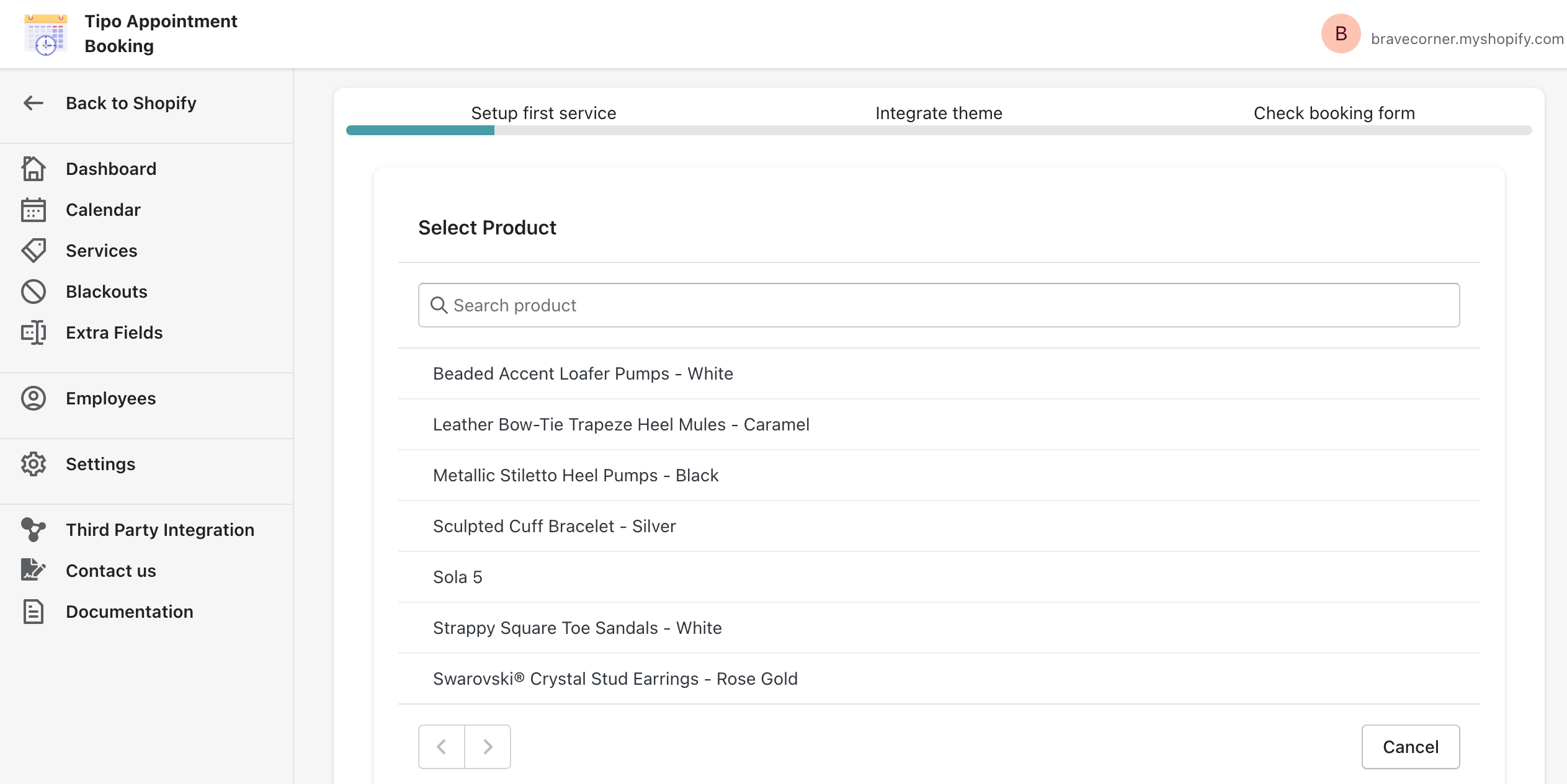Click the Dashboard house icon
This screenshot has height=784, width=1567.
pyautogui.click(x=33, y=169)
